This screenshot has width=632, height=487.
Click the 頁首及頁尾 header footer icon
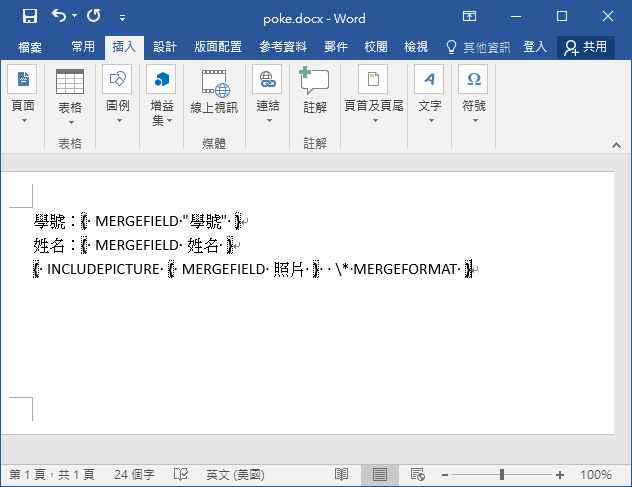click(374, 79)
